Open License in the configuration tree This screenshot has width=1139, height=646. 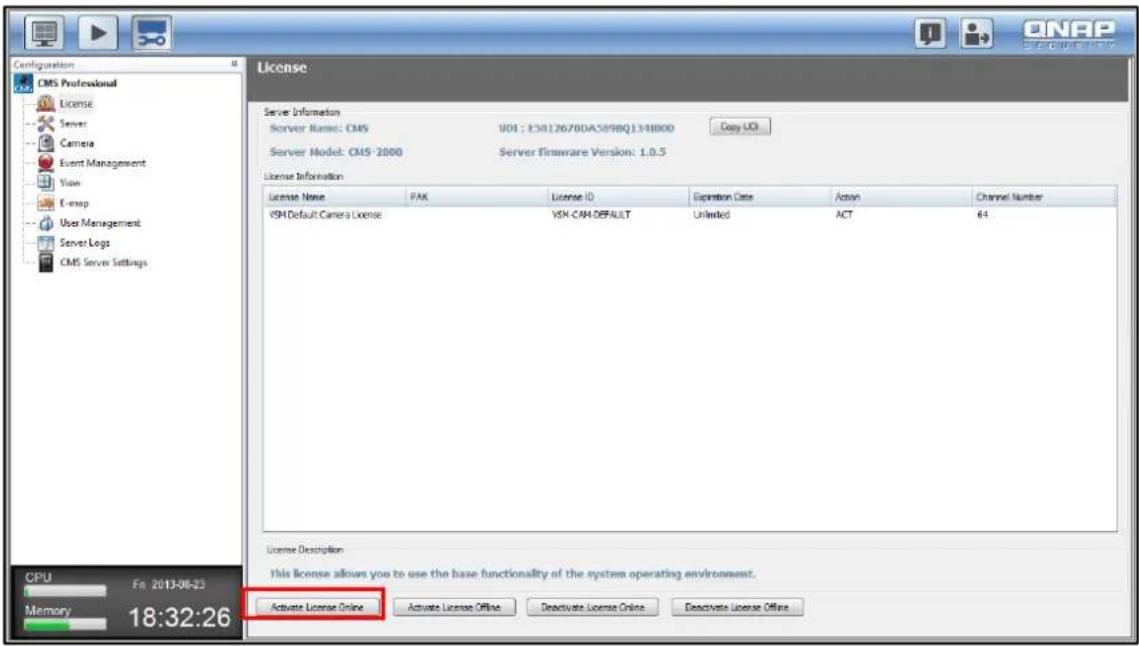tap(76, 104)
